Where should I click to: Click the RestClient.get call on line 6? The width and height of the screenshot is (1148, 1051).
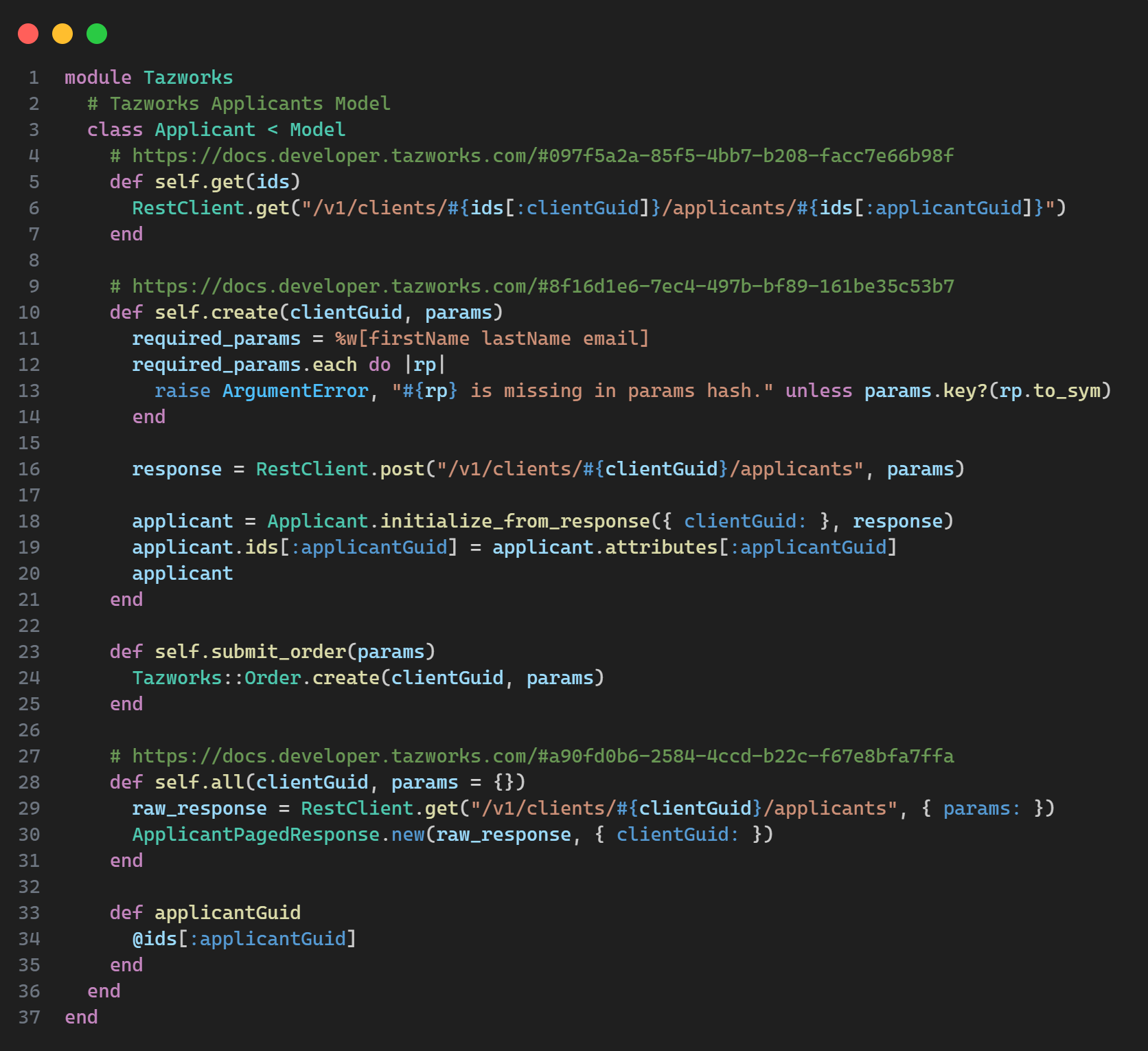[599, 208]
